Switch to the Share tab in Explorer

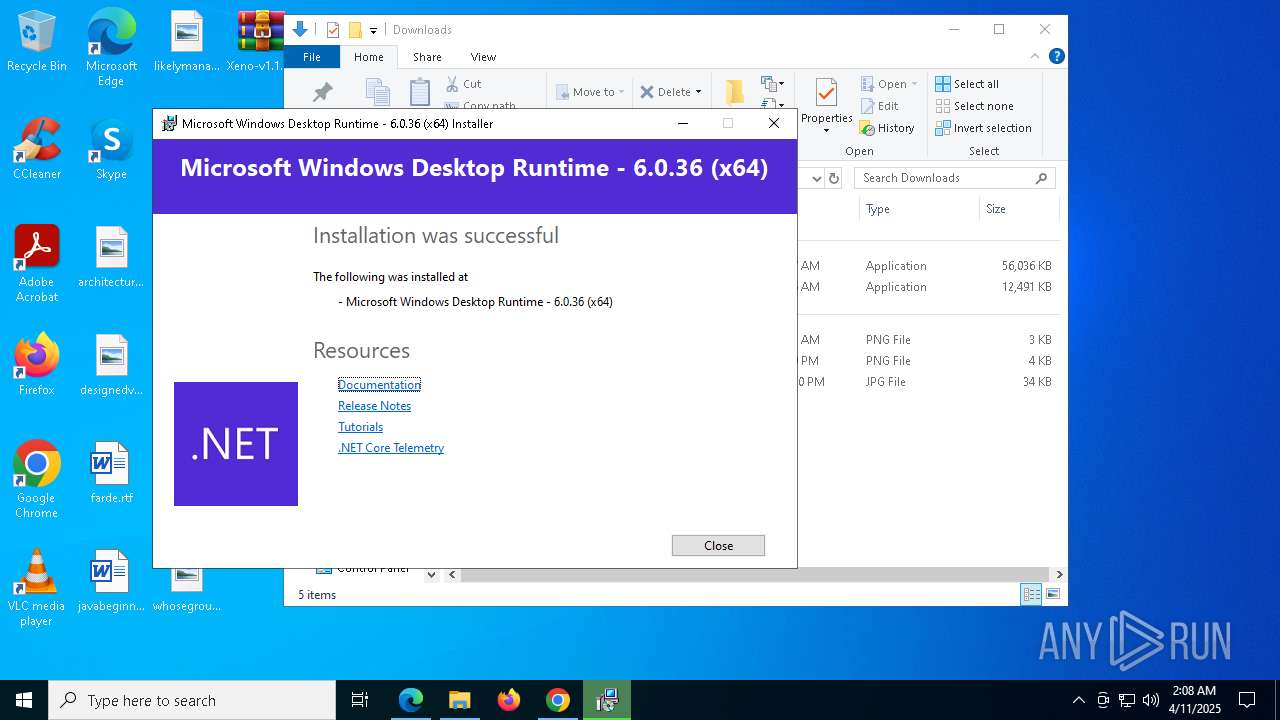(427, 57)
